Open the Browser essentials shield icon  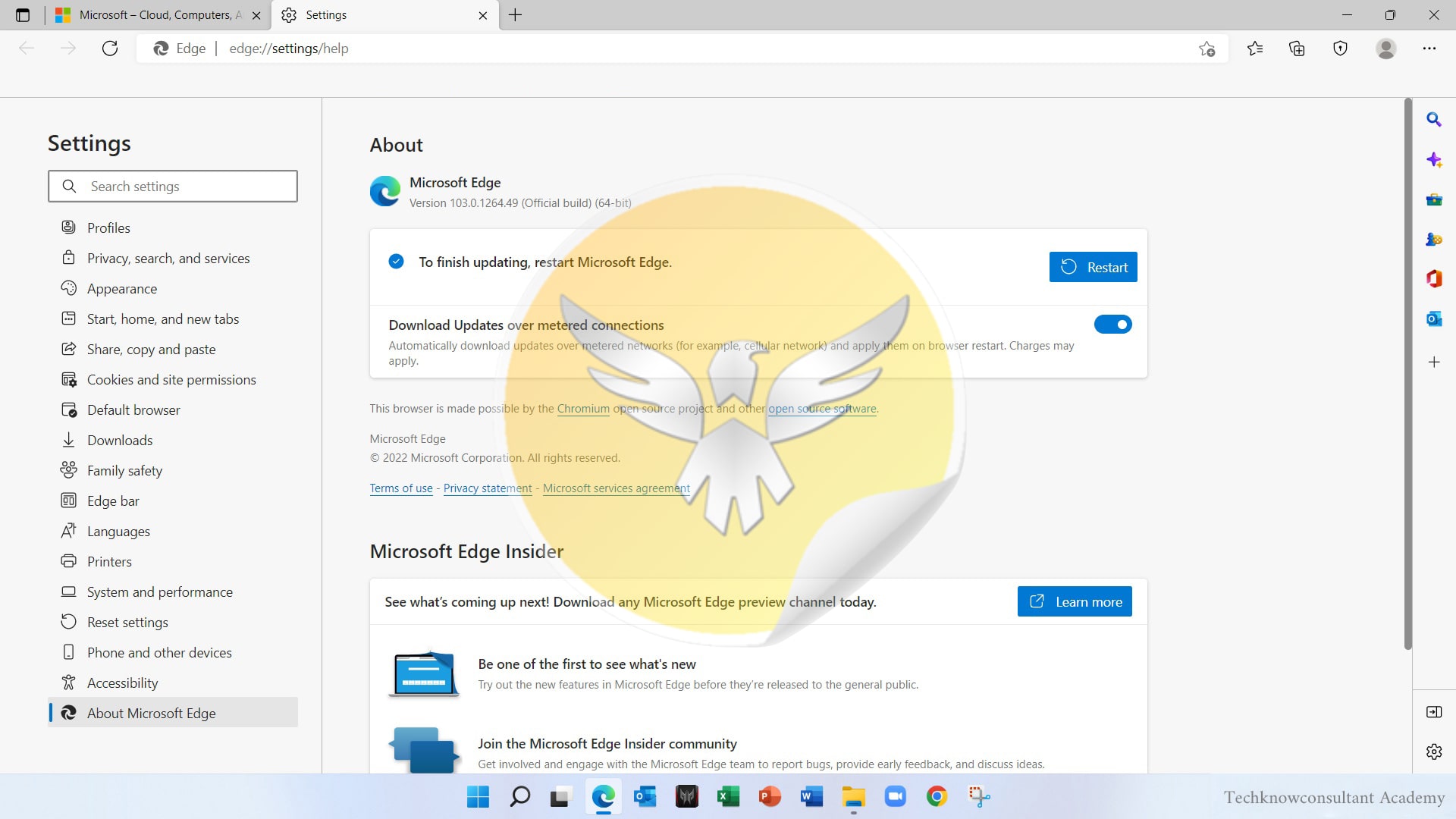coord(1340,49)
